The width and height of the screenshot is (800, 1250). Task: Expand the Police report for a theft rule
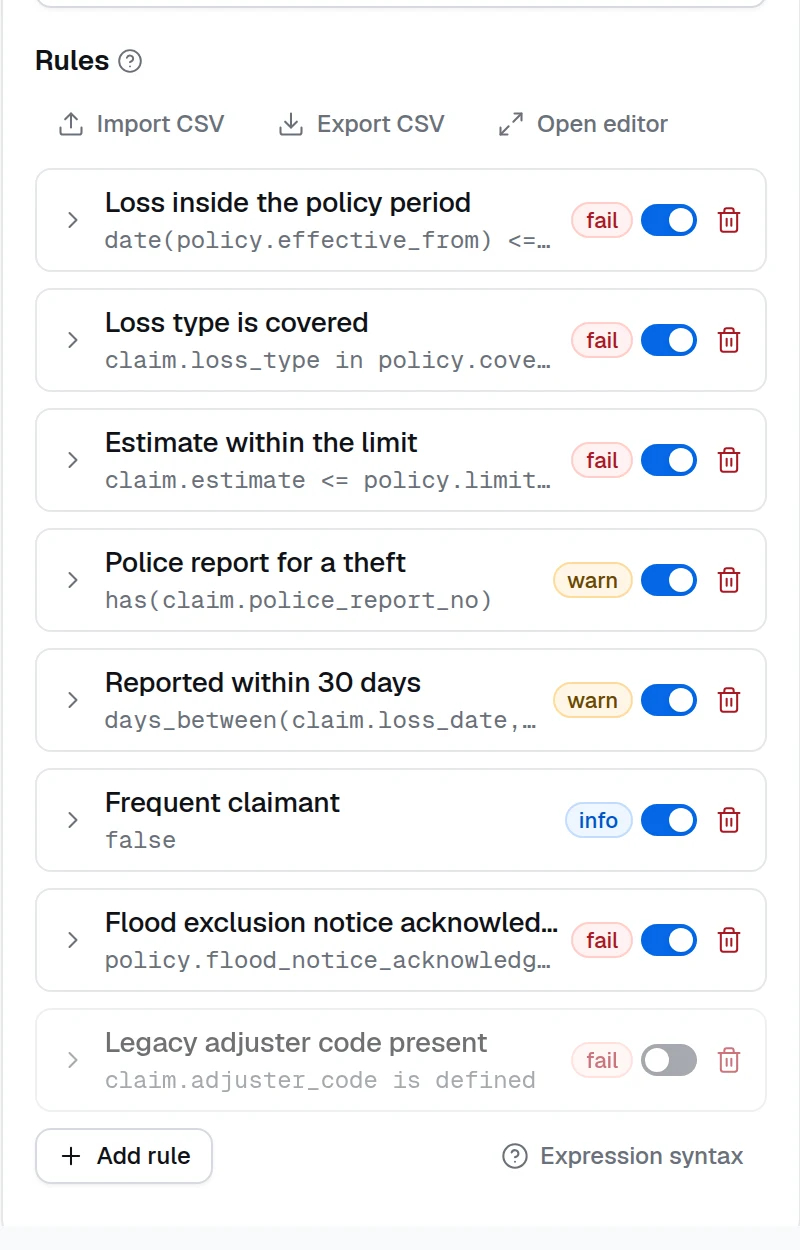point(72,580)
